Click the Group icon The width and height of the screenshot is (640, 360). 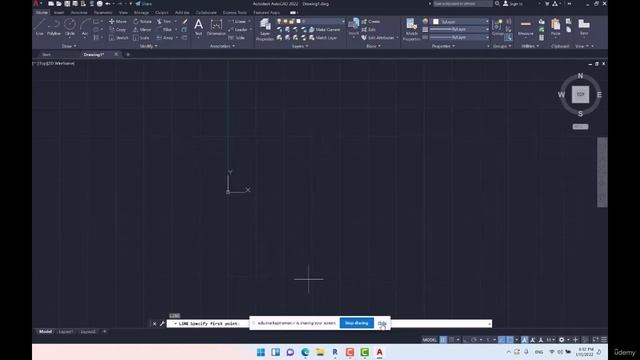point(498,27)
